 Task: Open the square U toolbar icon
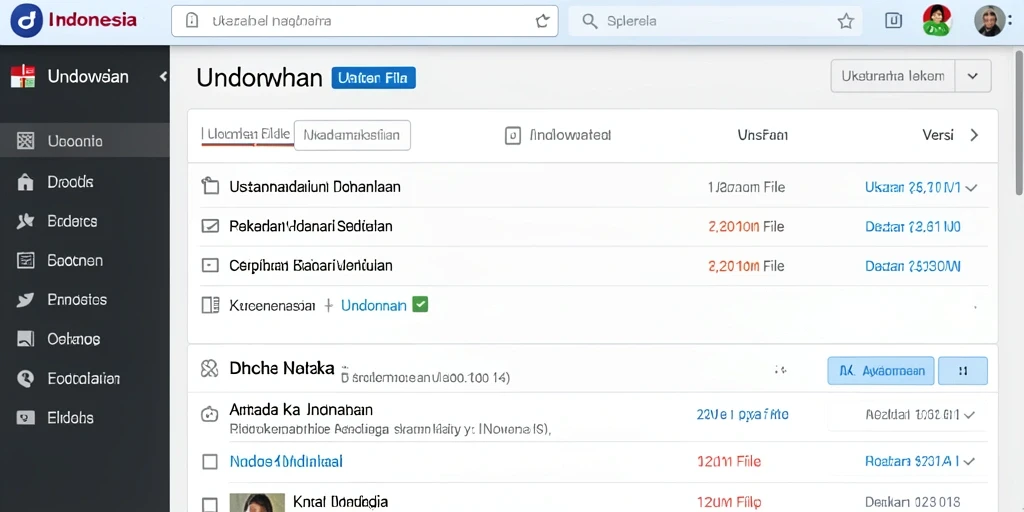[x=893, y=21]
